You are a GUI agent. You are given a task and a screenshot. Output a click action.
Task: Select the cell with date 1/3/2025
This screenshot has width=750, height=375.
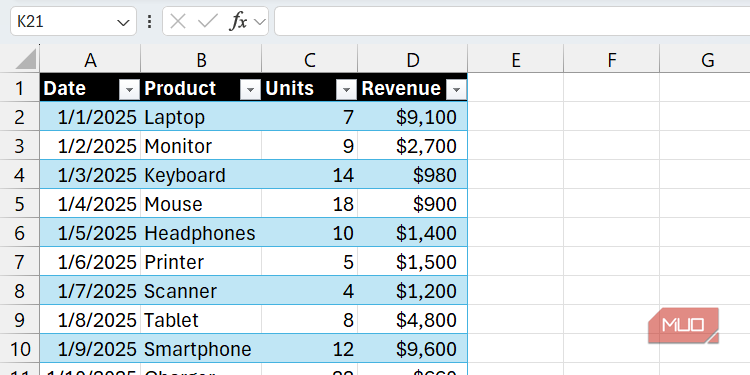[x=90, y=175]
